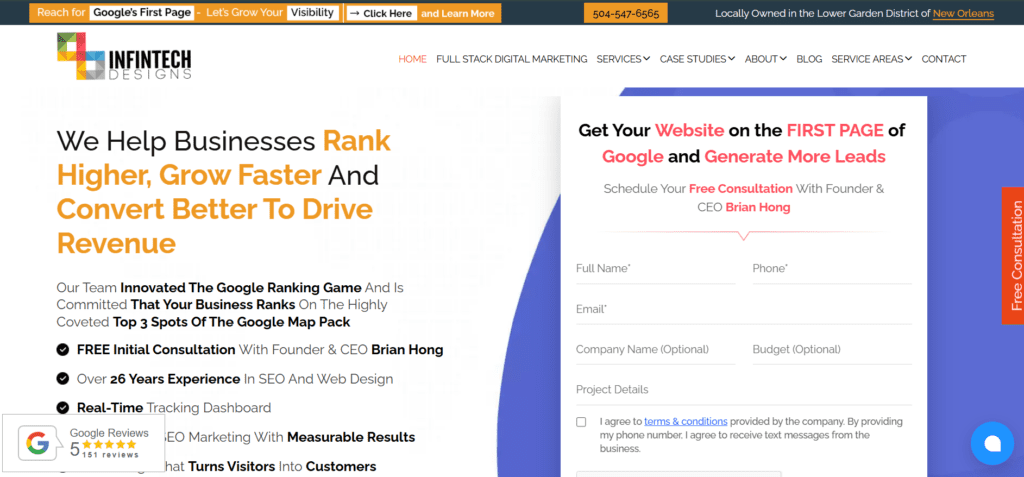Expand the Case Studies dropdown menu

697,59
